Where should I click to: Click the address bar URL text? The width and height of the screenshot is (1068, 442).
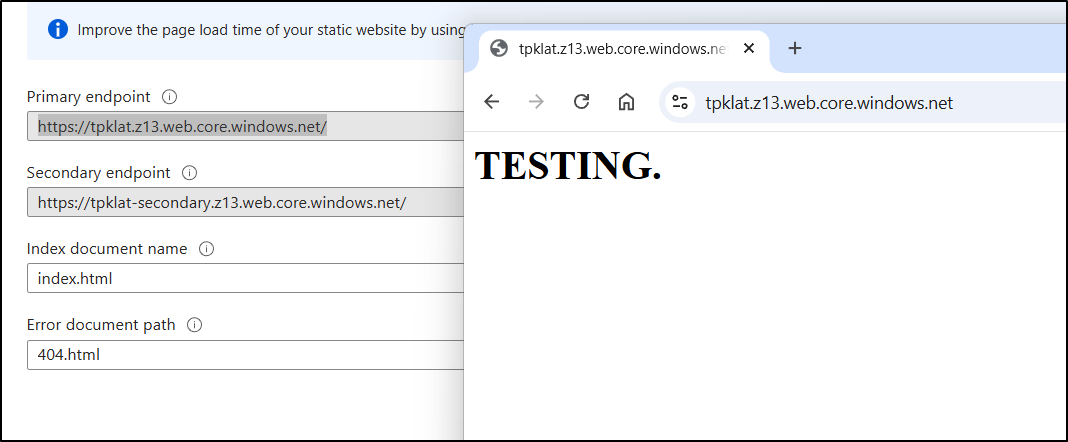pyautogui.click(x=829, y=102)
